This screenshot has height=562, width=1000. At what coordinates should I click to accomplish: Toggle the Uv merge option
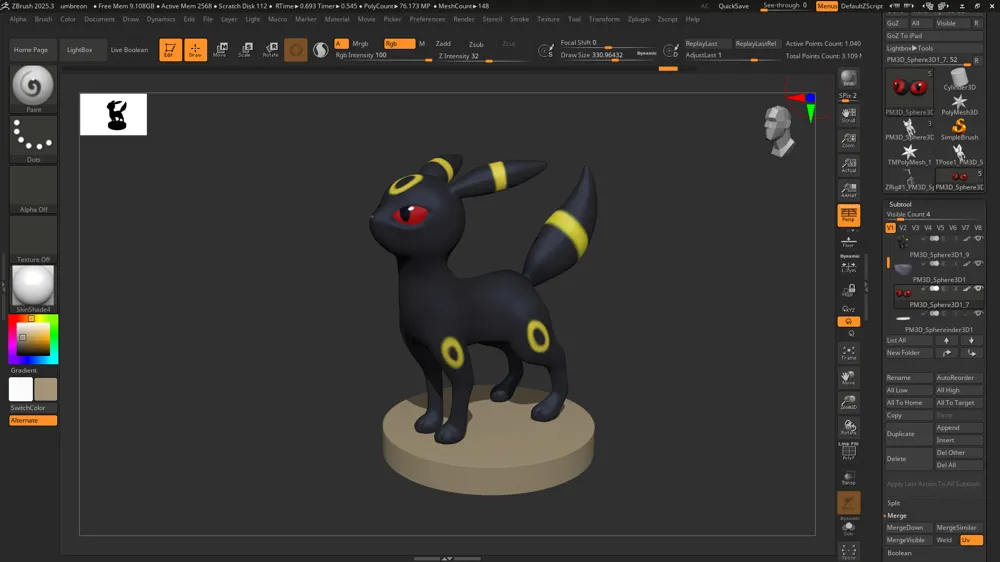(x=970, y=540)
